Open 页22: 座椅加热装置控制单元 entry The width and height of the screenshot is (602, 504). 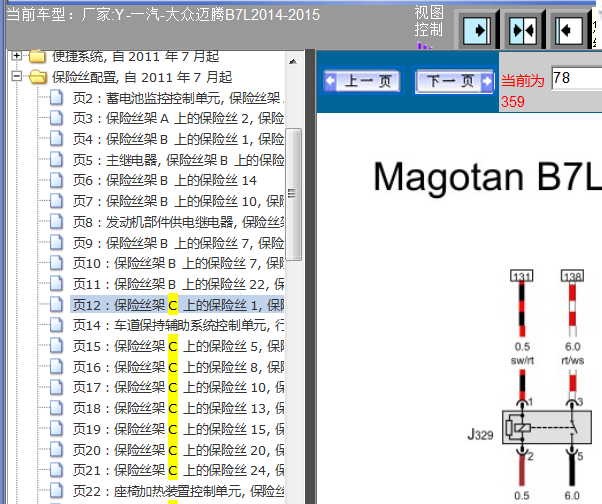[x=179, y=492]
